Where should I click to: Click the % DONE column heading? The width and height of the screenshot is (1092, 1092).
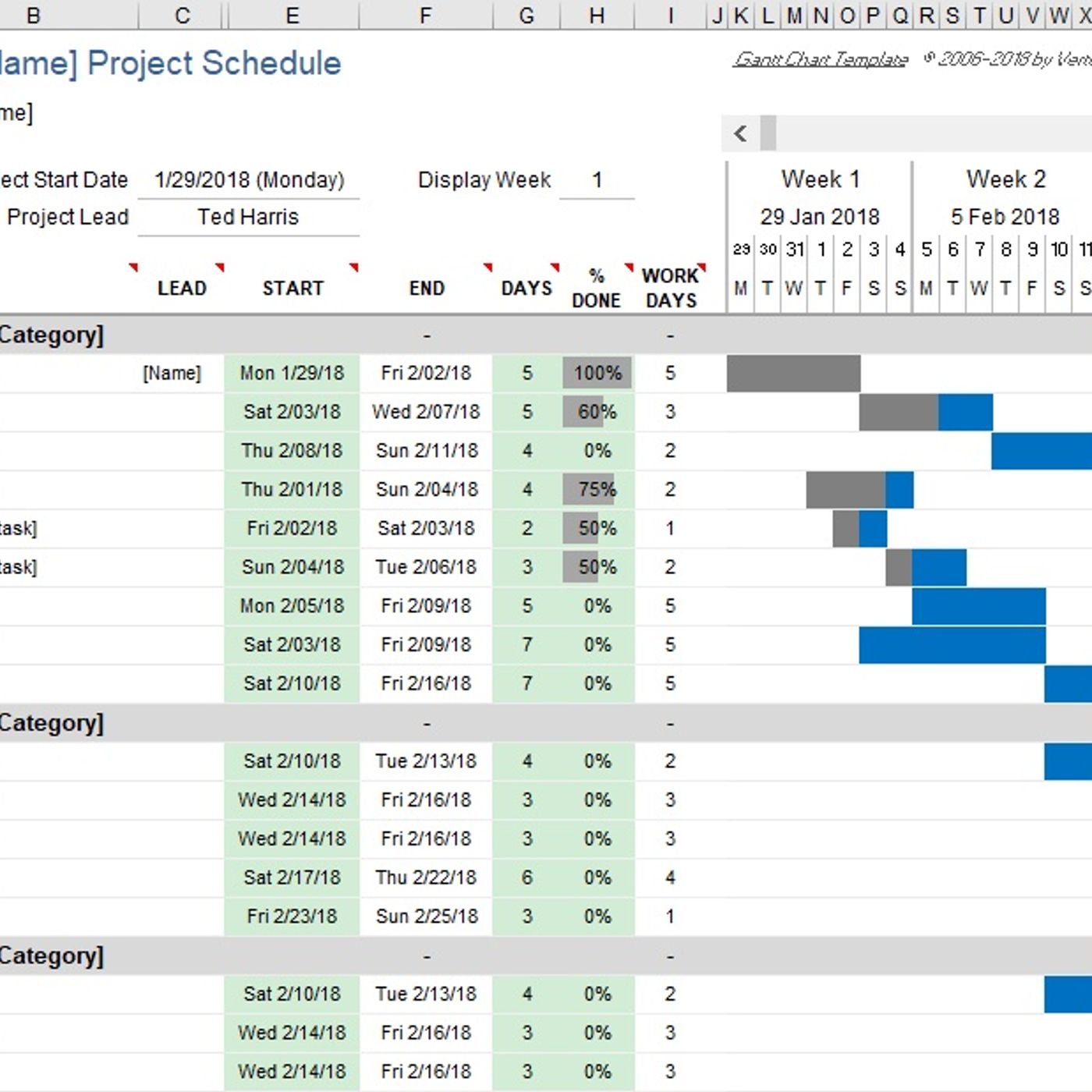coord(597,288)
